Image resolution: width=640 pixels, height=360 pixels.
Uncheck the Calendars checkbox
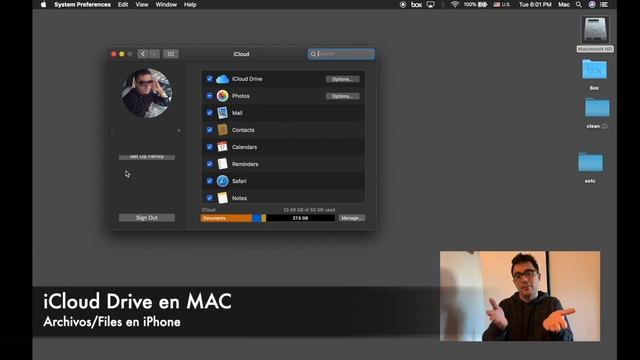coord(209,147)
